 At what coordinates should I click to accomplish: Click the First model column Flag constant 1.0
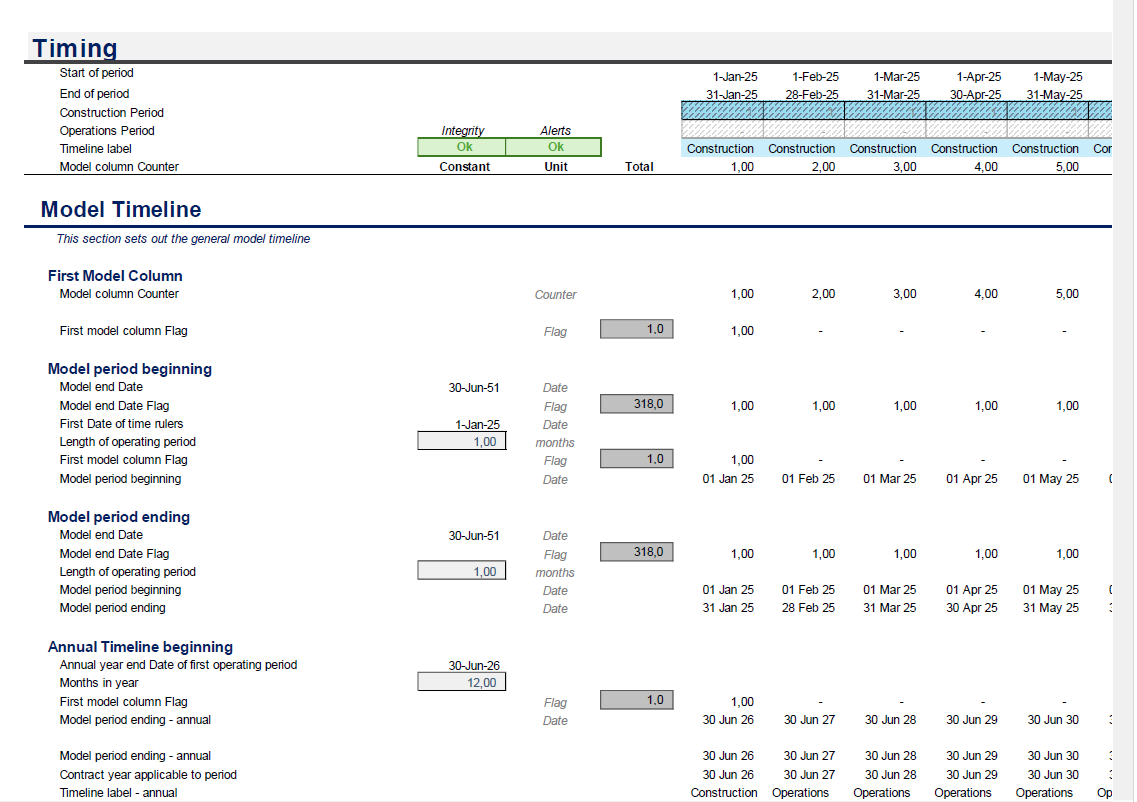637,328
